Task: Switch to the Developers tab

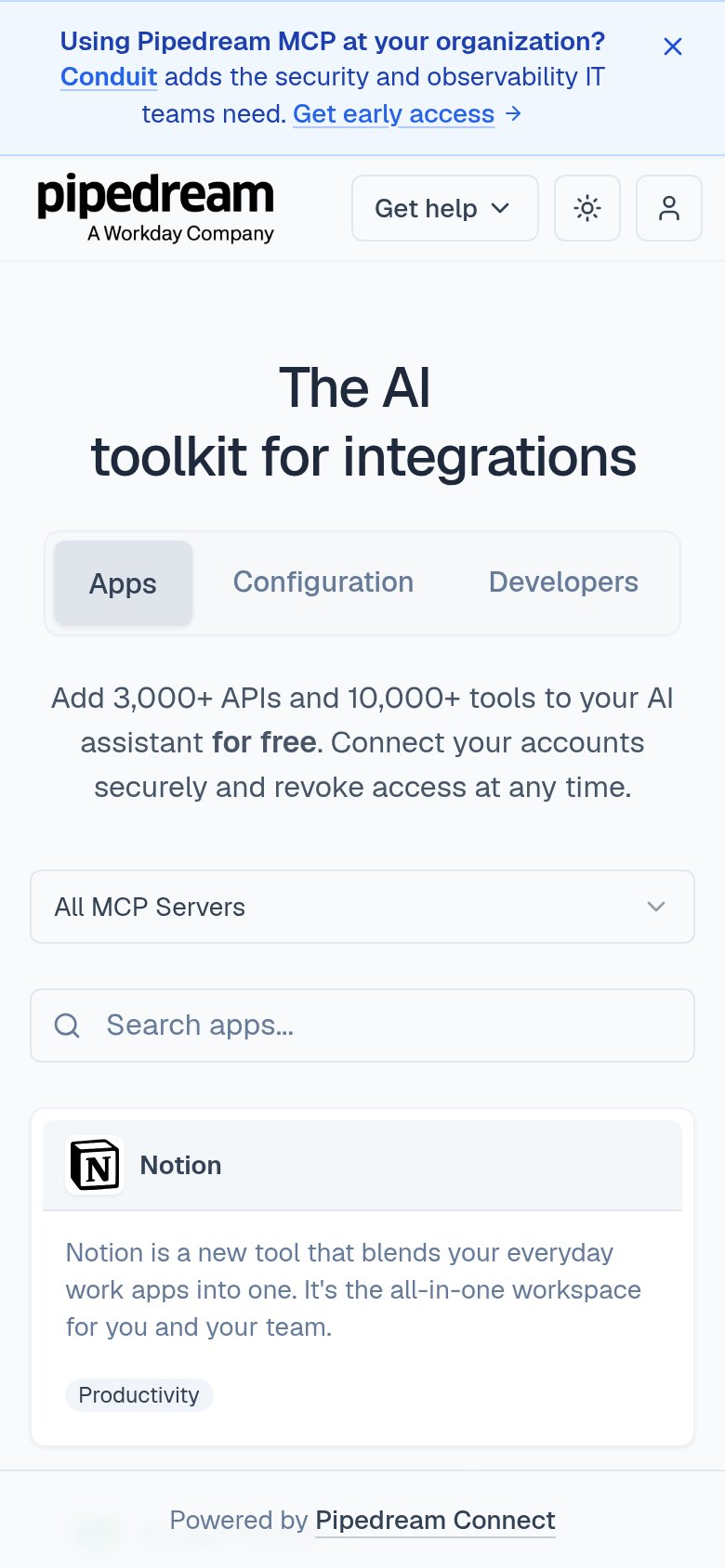Action: coord(563,582)
